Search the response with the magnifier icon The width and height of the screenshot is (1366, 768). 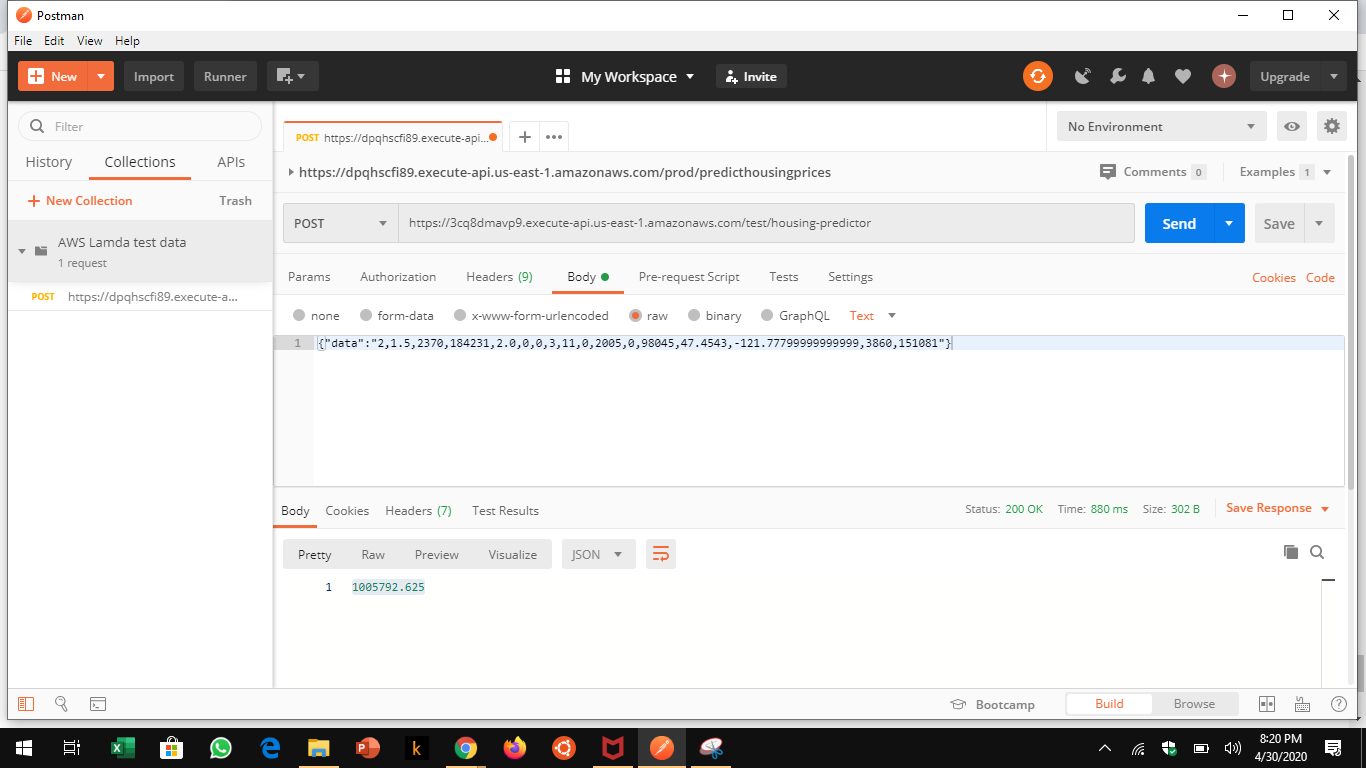tap(1317, 551)
